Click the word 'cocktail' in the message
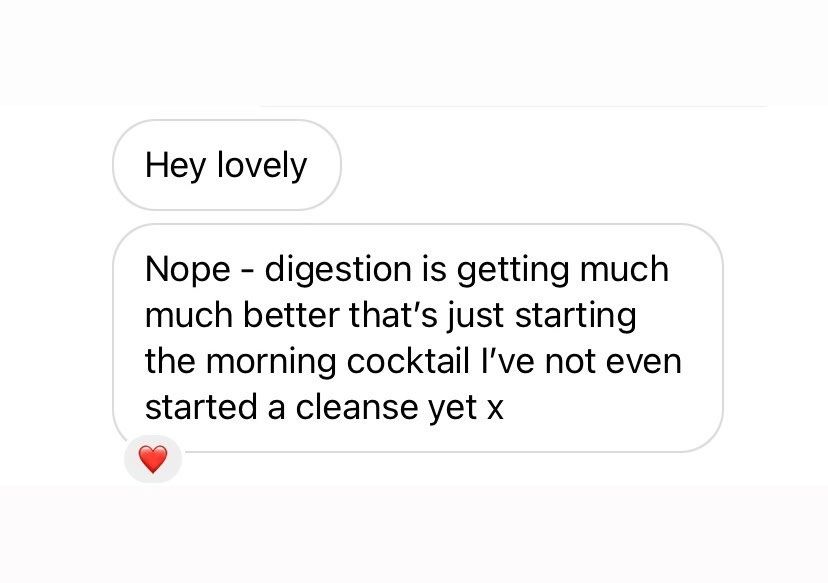828x583 pixels. pos(408,361)
